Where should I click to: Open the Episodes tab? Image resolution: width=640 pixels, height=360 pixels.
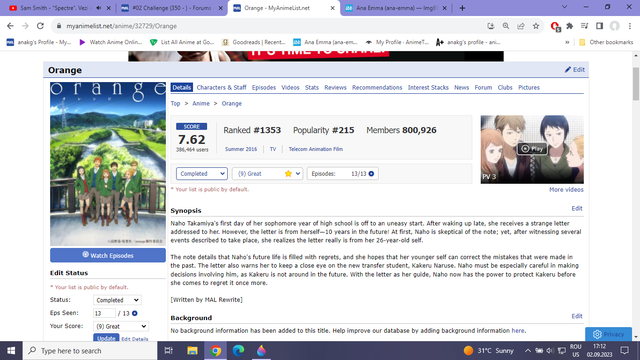pos(264,87)
